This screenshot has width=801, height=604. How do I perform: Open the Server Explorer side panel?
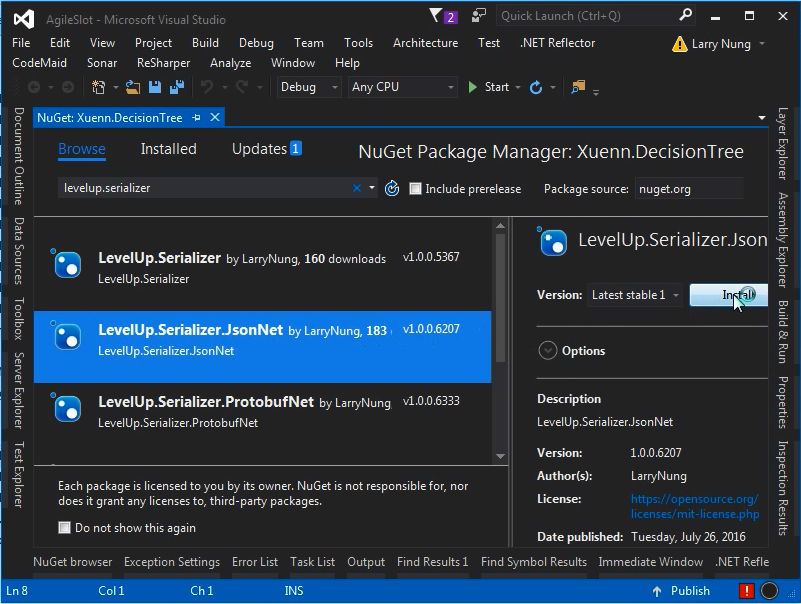19,390
